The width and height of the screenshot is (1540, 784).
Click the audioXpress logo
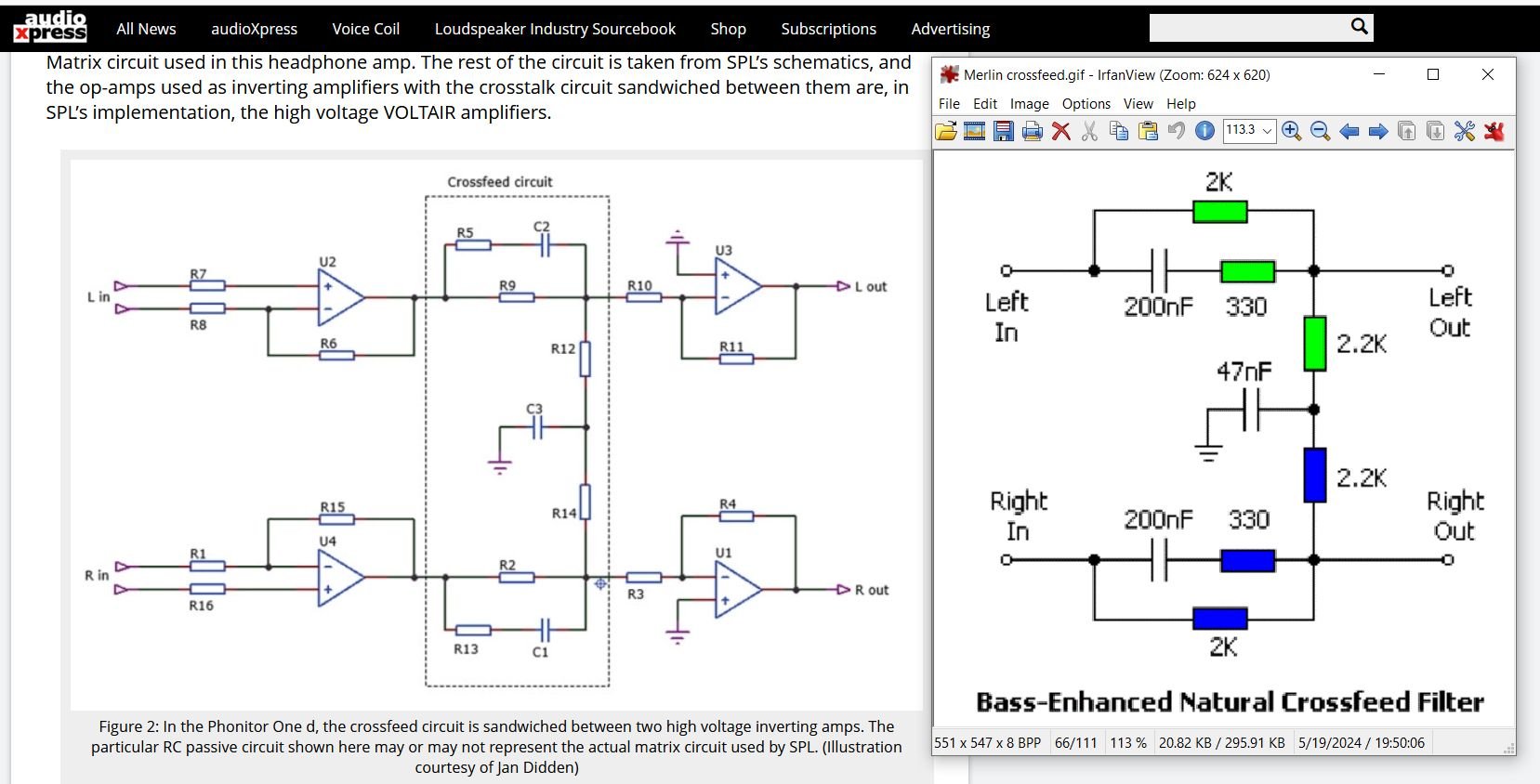(x=50, y=27)
